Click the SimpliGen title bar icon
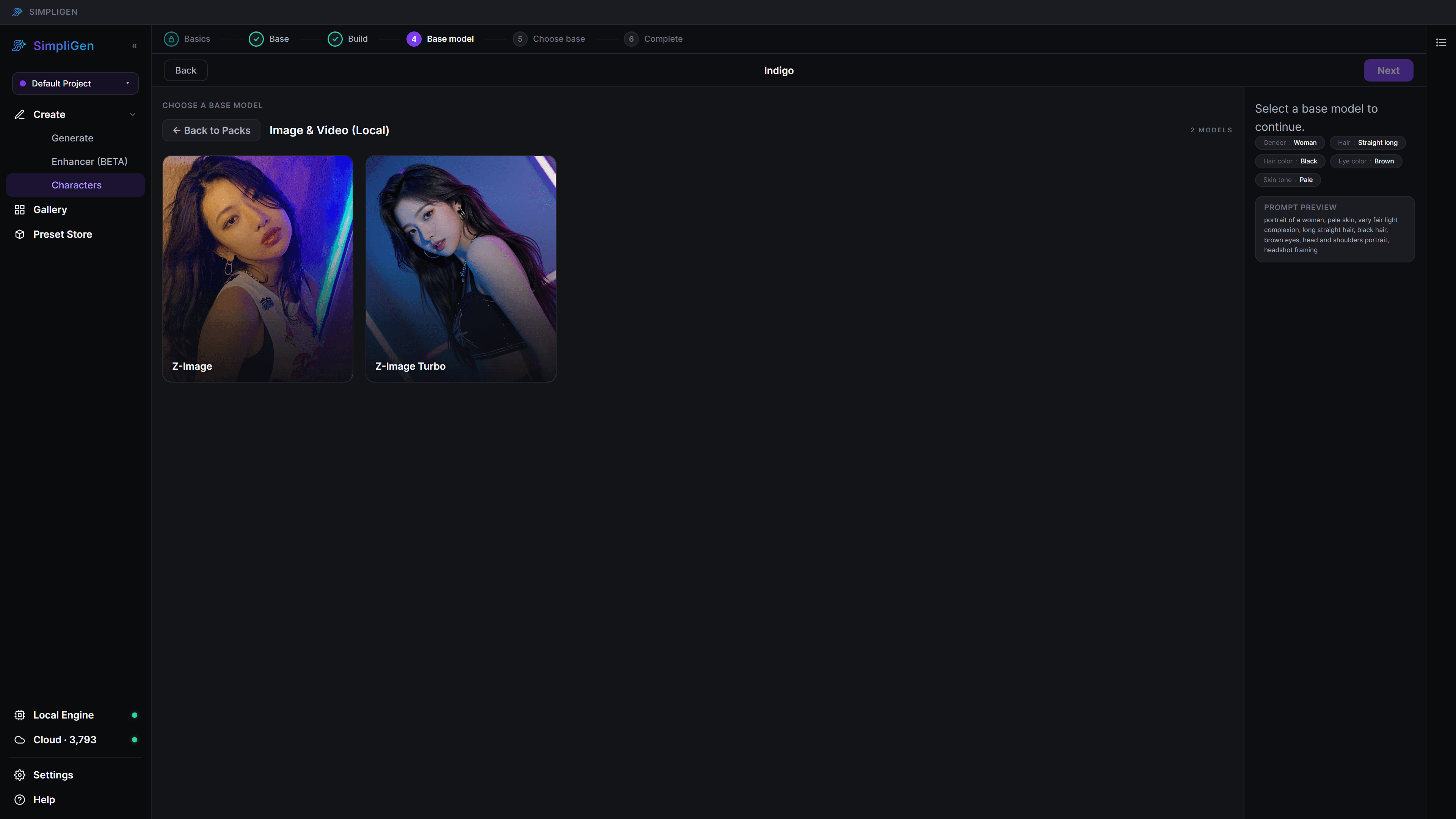1456x819 pixels. [17, 12]
